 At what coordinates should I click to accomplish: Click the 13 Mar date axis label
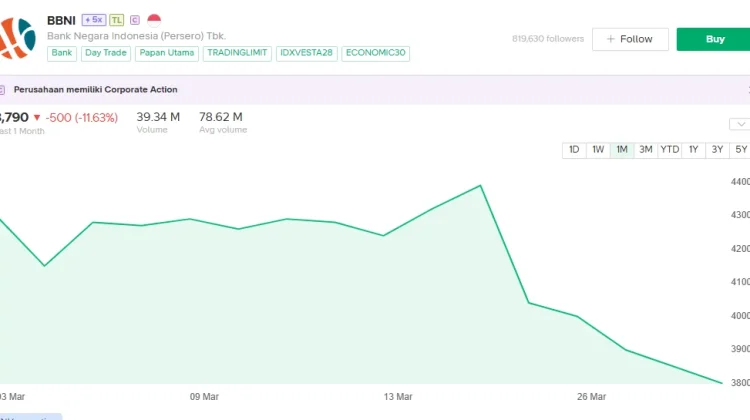398,397
